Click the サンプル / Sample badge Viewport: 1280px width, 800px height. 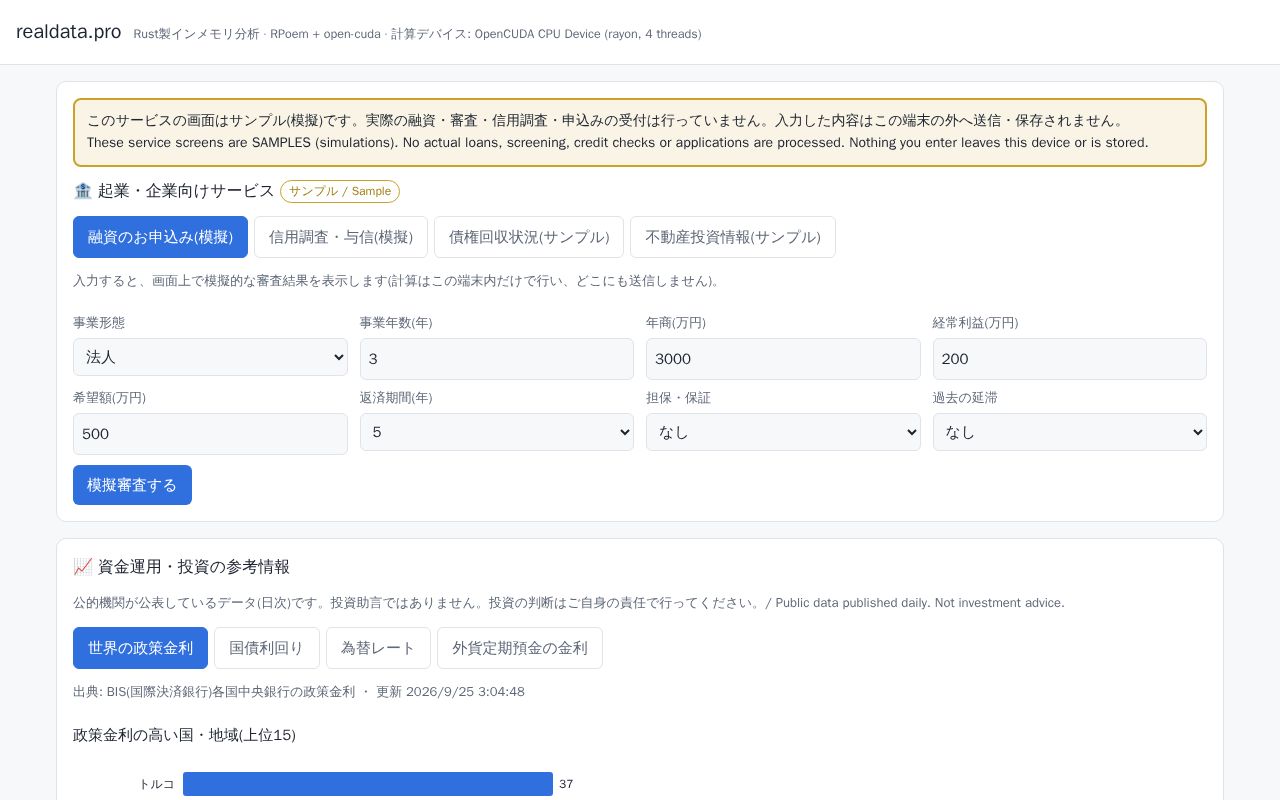(340, 191)
